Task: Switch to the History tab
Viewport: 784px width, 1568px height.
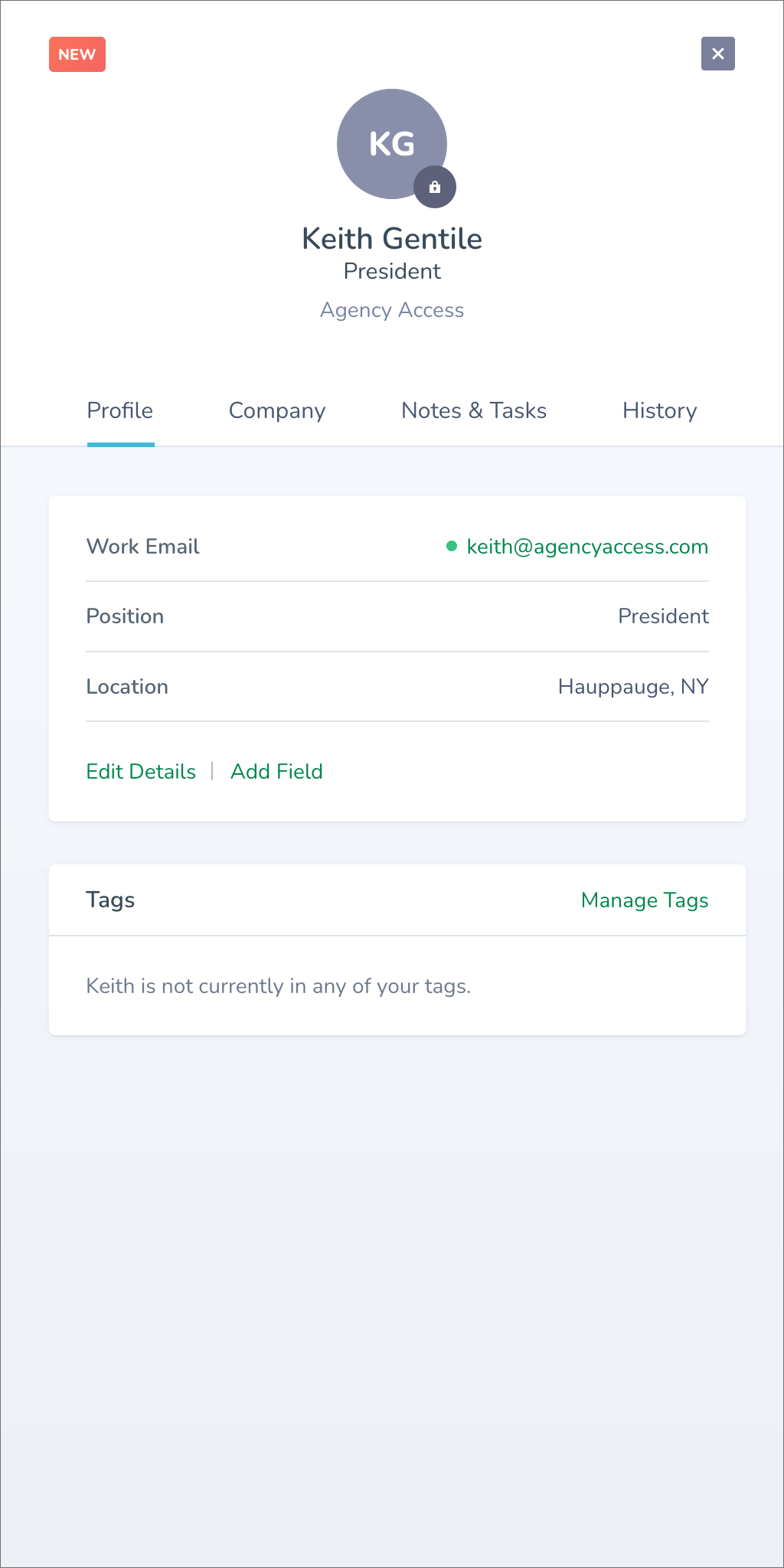Action: click(660, 411)
